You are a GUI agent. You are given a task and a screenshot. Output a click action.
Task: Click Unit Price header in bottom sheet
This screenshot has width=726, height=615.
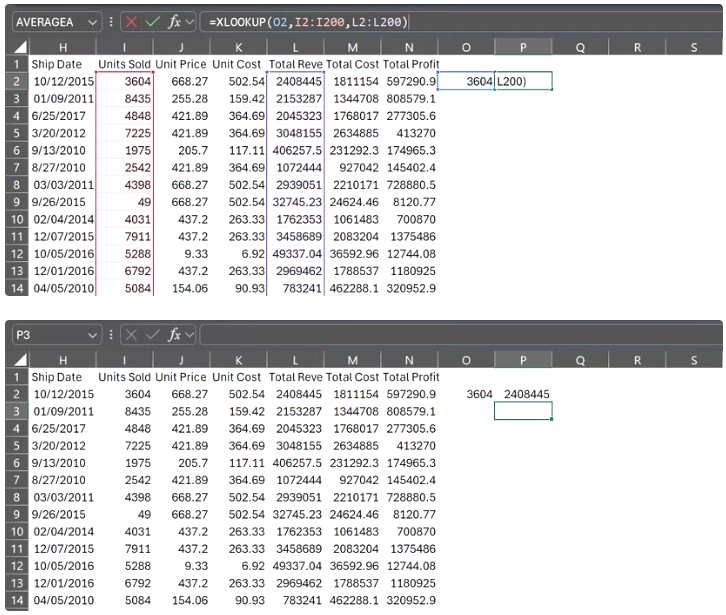(181, 377)
